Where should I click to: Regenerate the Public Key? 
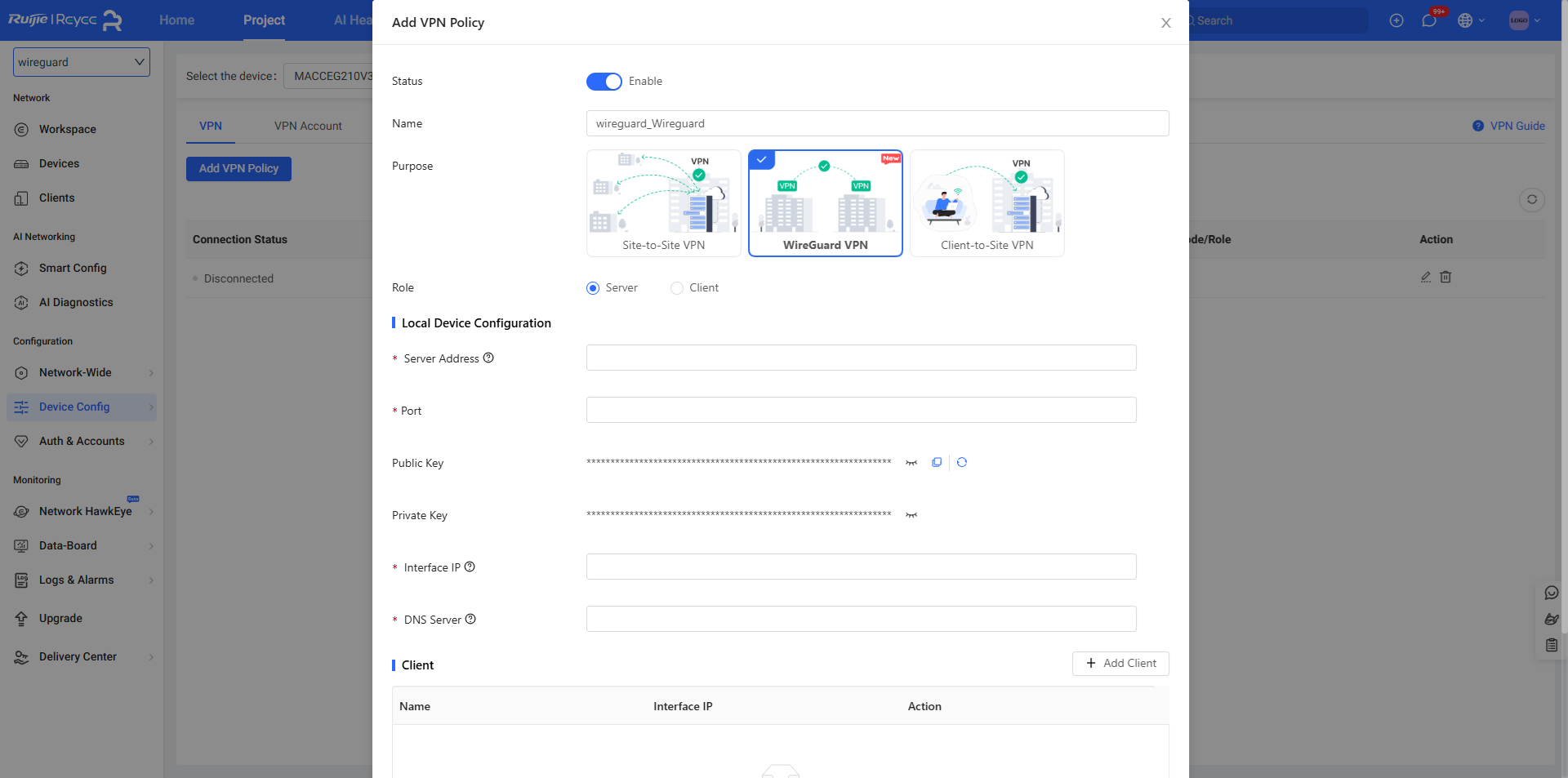[x=962, y=462]
